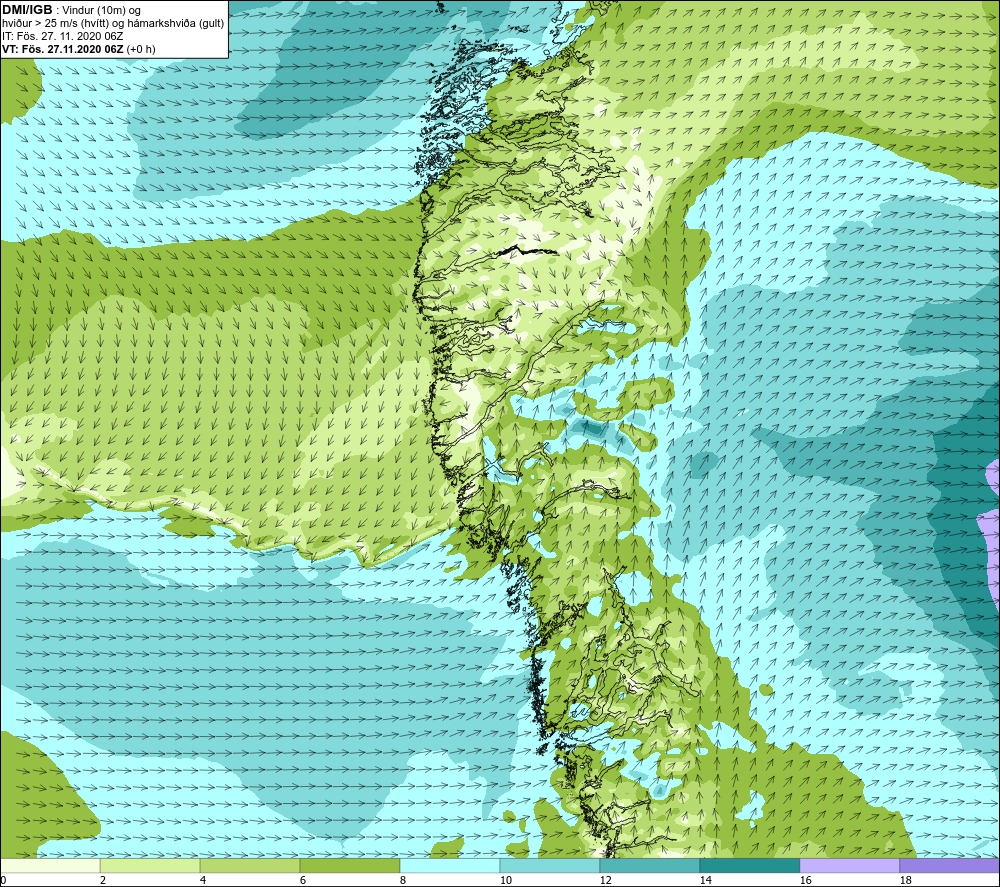
Task: Click the 8–10 m/s light cyan swatch
Action: point(450,865)
